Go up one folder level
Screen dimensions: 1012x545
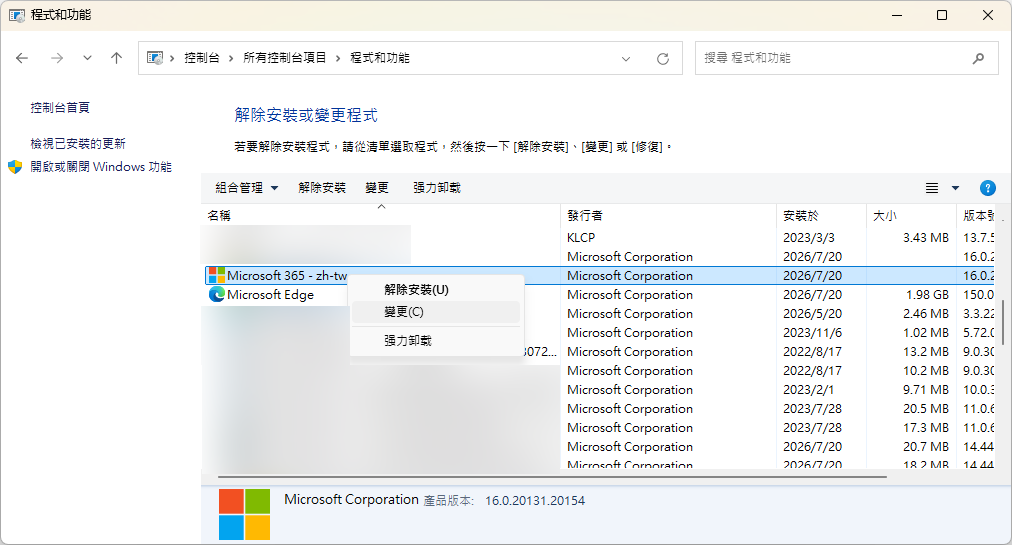click(116, 58)
